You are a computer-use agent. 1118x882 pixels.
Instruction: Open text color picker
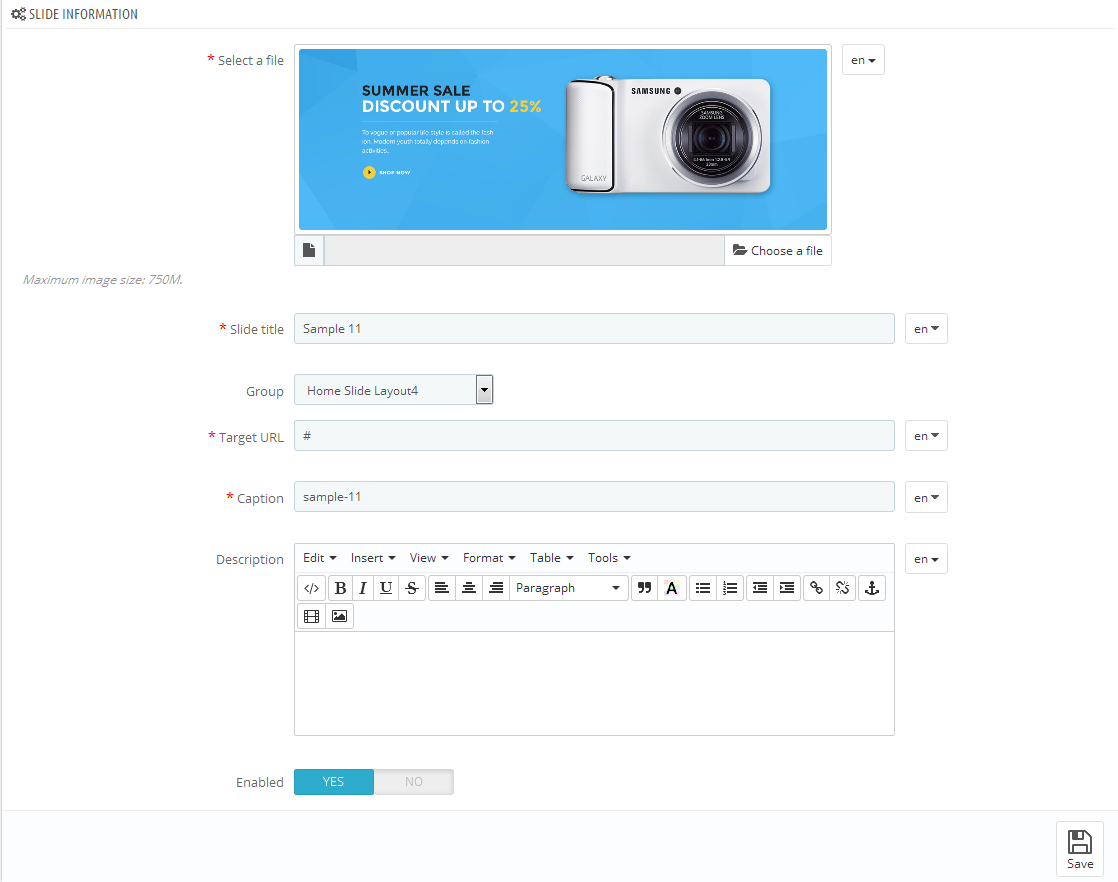click(x=672, y=588)
